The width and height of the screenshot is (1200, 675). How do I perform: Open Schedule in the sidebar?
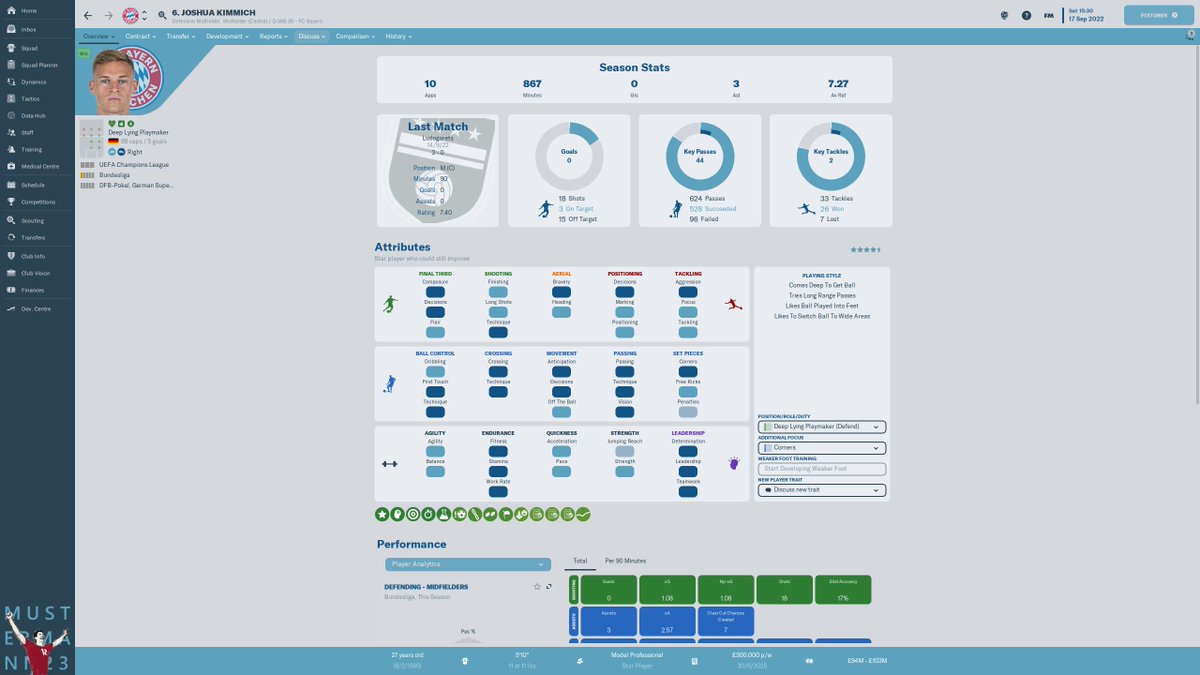click(36, 185)
